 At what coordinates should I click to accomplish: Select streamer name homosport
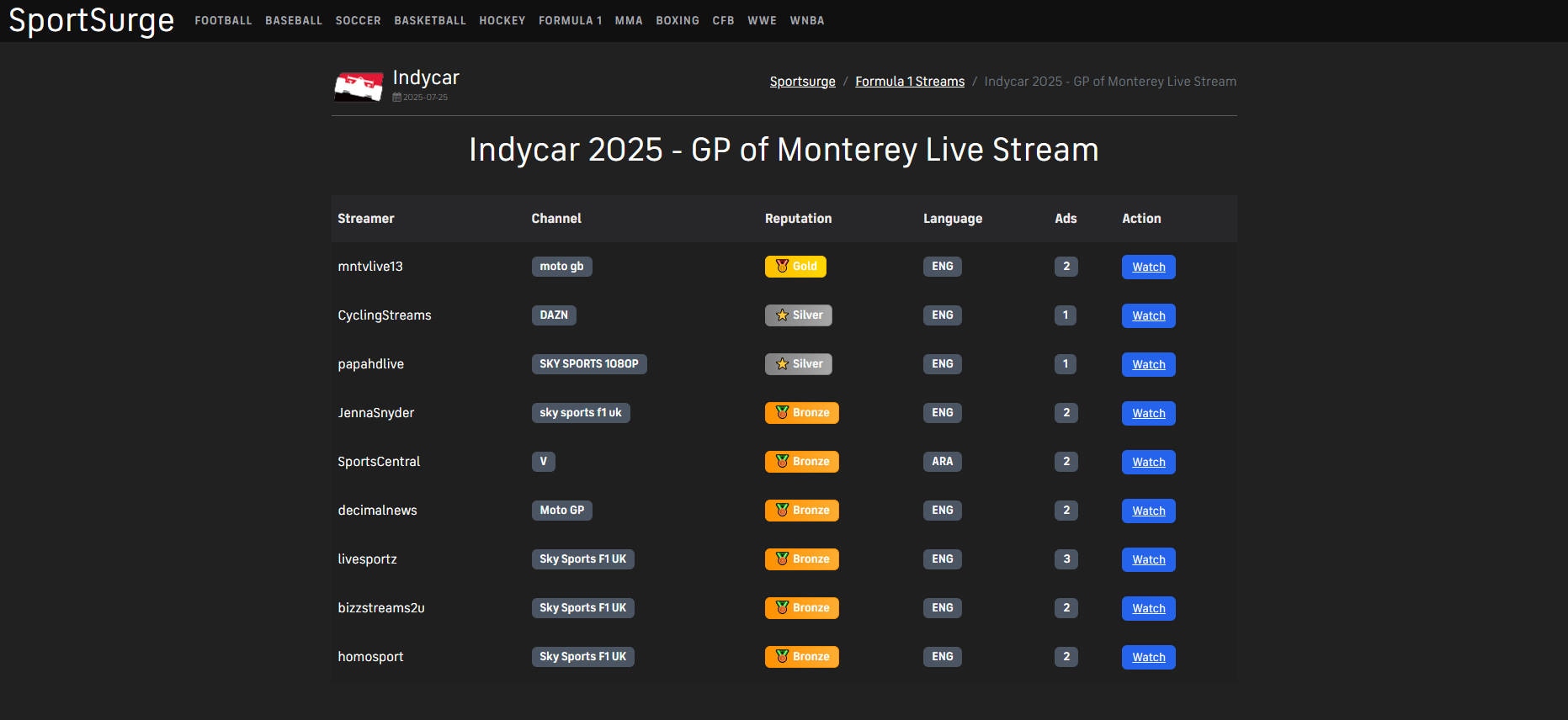coord(371,657)
